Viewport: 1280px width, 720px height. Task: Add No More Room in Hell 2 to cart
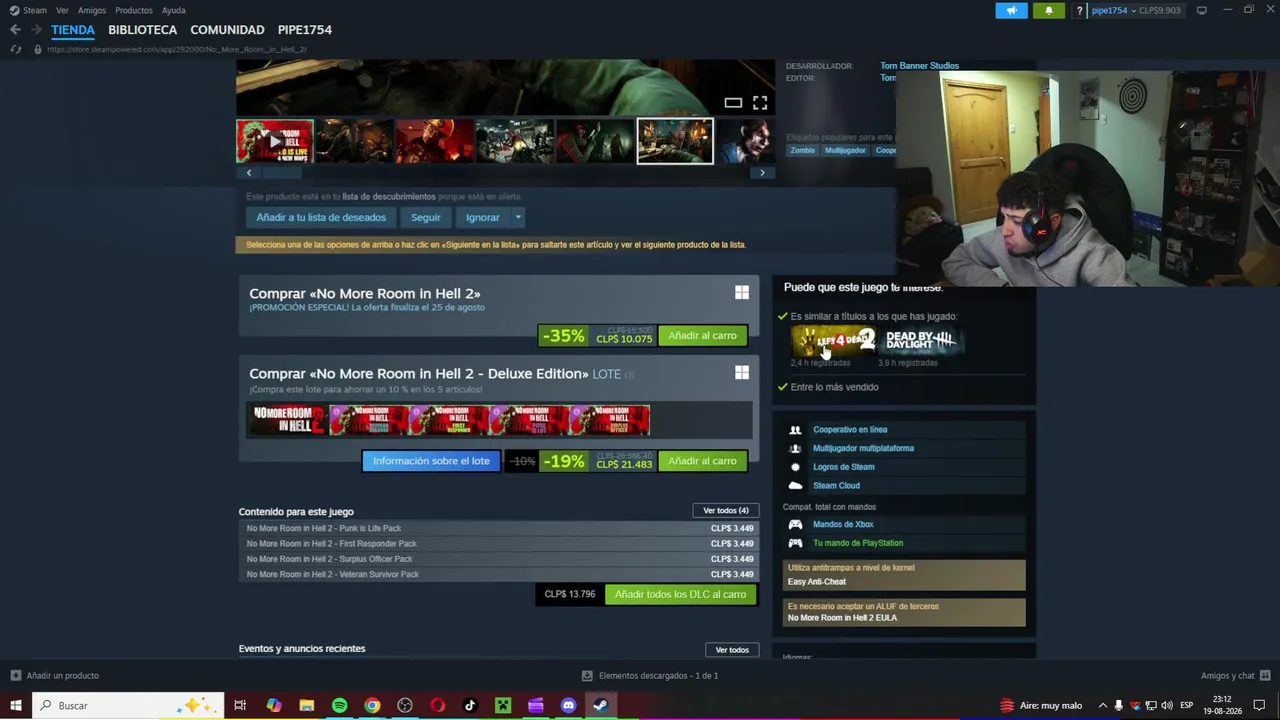coord(702,336)
